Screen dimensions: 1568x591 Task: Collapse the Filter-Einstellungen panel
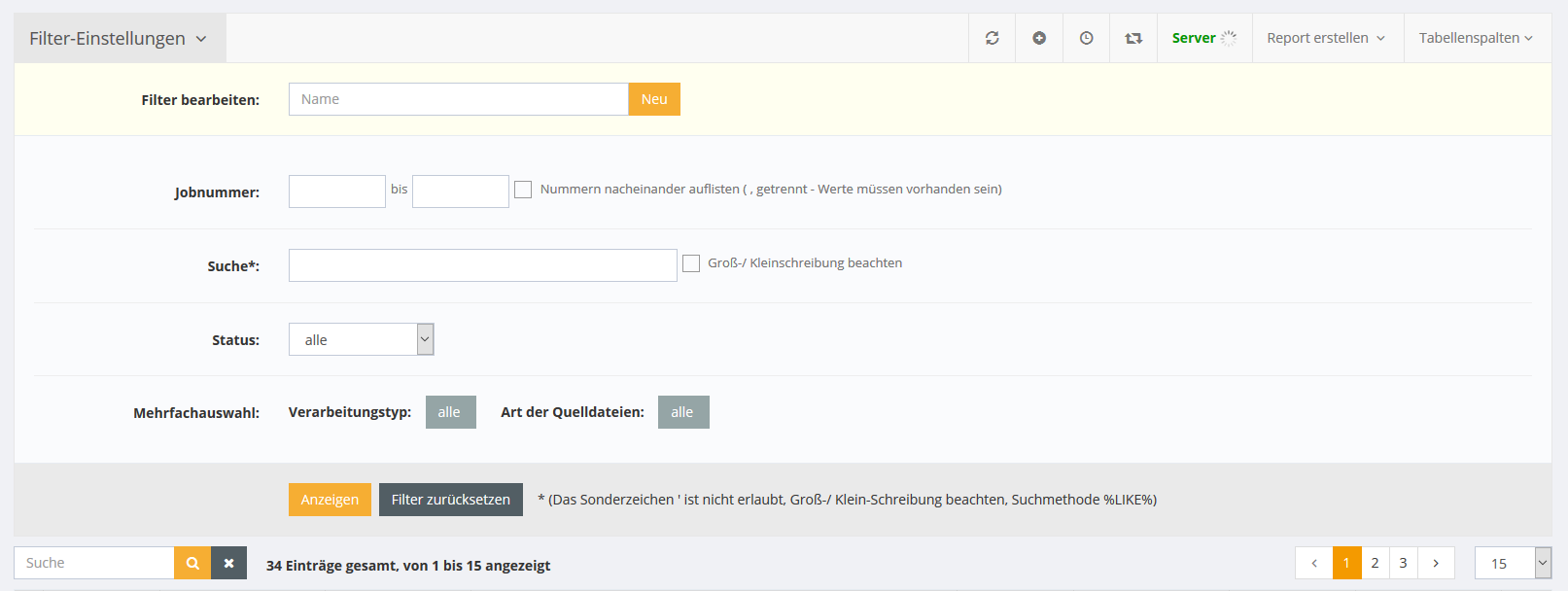click(x=119, y=38)
